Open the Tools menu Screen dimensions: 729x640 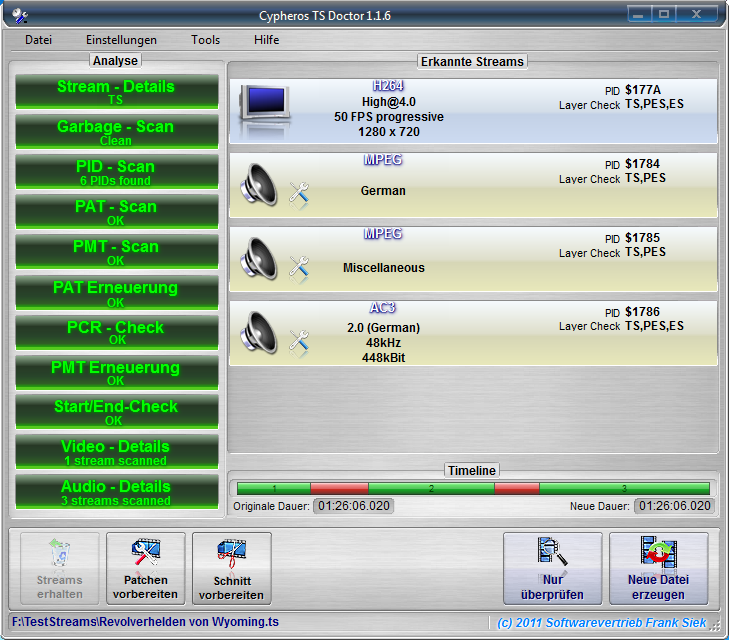(x=205, y=40)
